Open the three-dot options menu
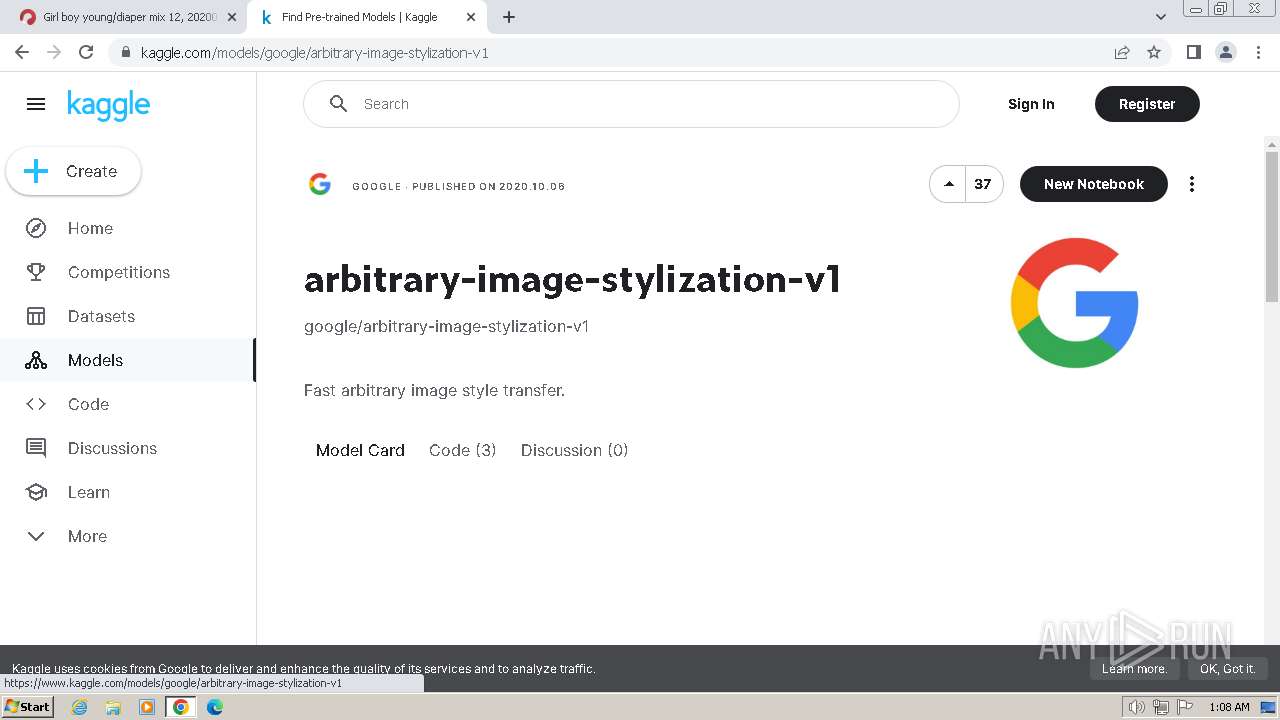1280x720 pixels. click(x=1191, y=184)
